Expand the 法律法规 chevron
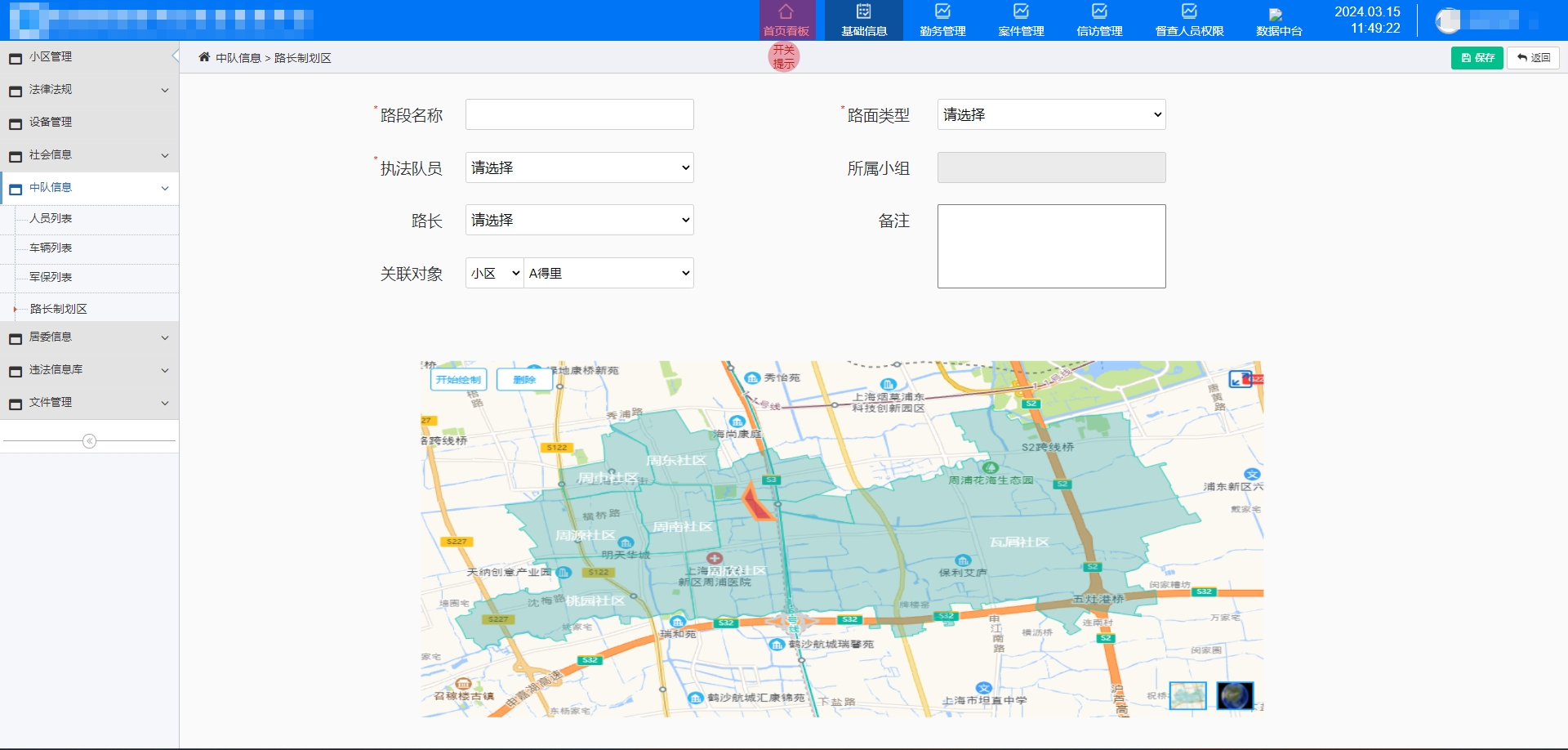Screen dimensions: 1568x750 click(165, 90)
